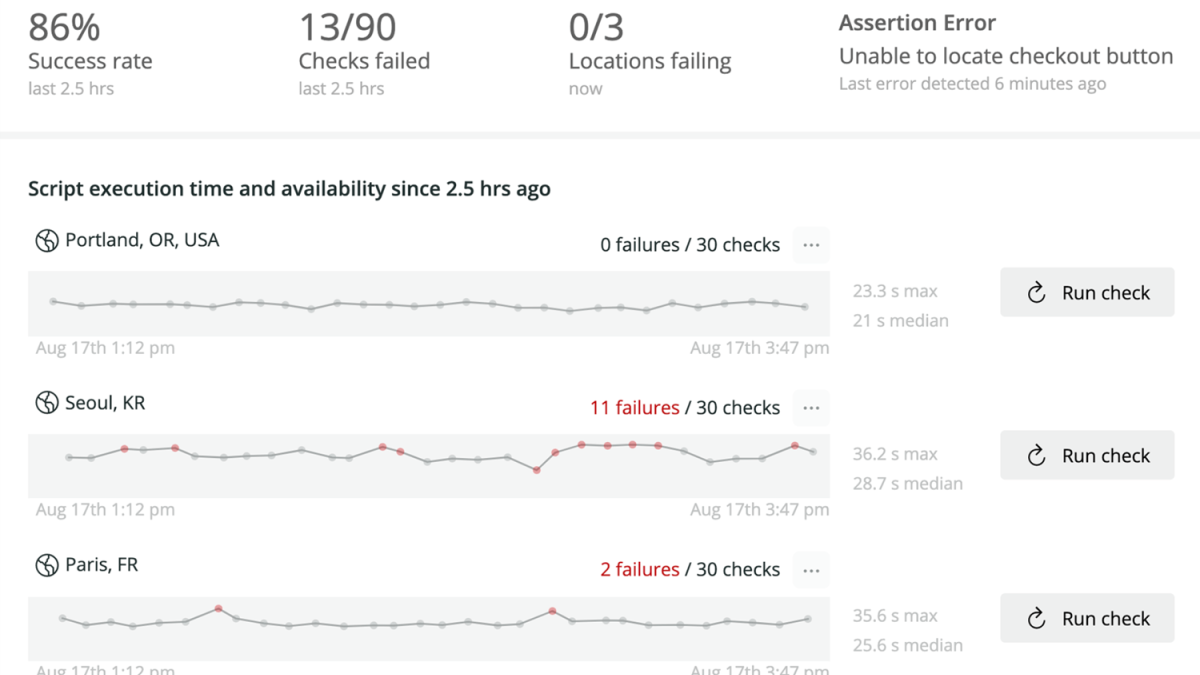Viewport: 1200px width, 675px height.
Task: Click the '11 failures' red text for Seoul
Action: tap(634, 408)
